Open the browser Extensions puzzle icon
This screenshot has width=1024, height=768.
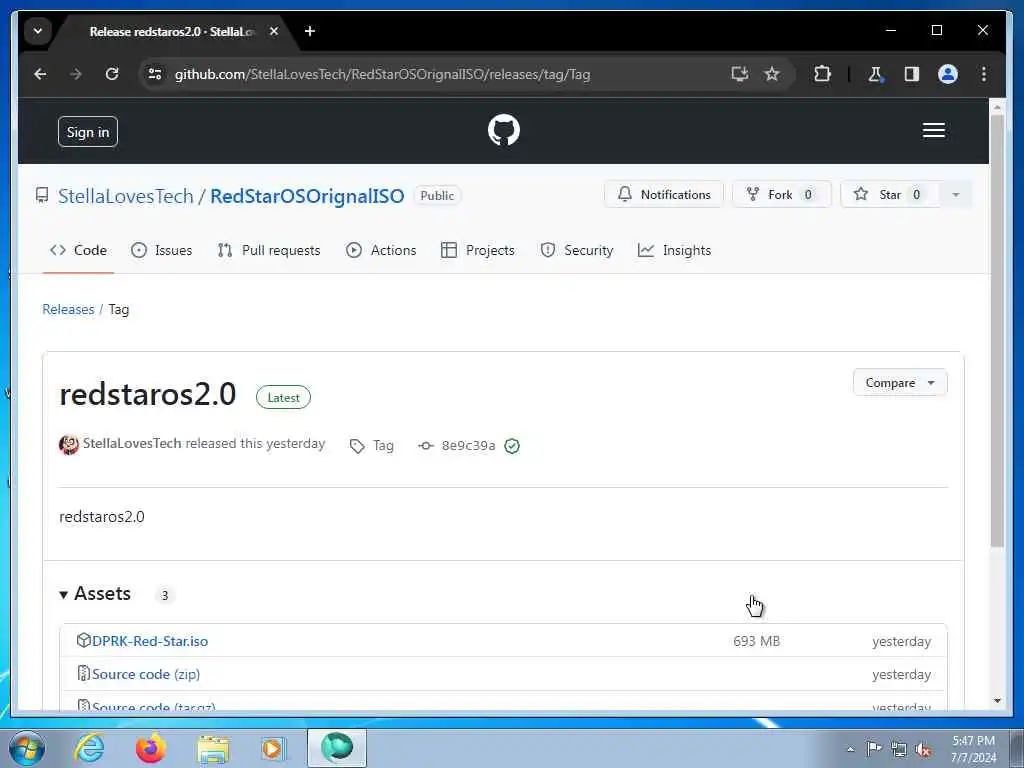(x=822, y=74)
